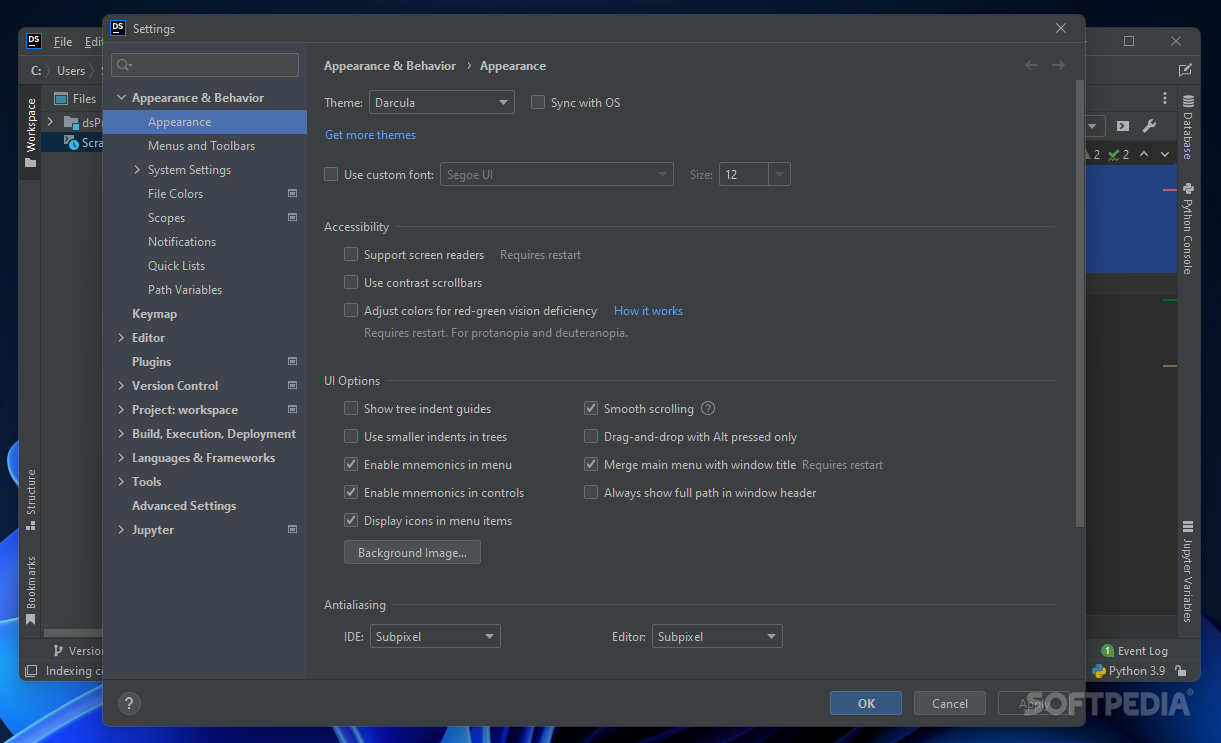Open the Bookmarks tool window

(x=30, y=589)
